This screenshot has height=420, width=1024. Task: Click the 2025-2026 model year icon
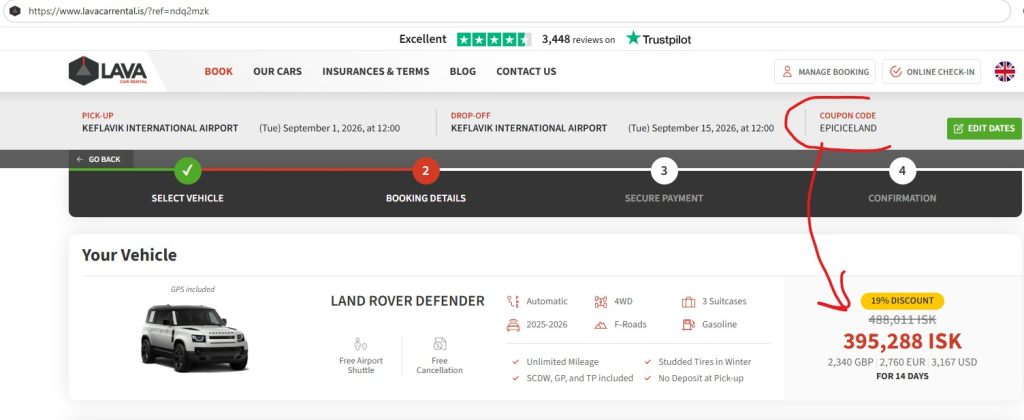(513, 324)
